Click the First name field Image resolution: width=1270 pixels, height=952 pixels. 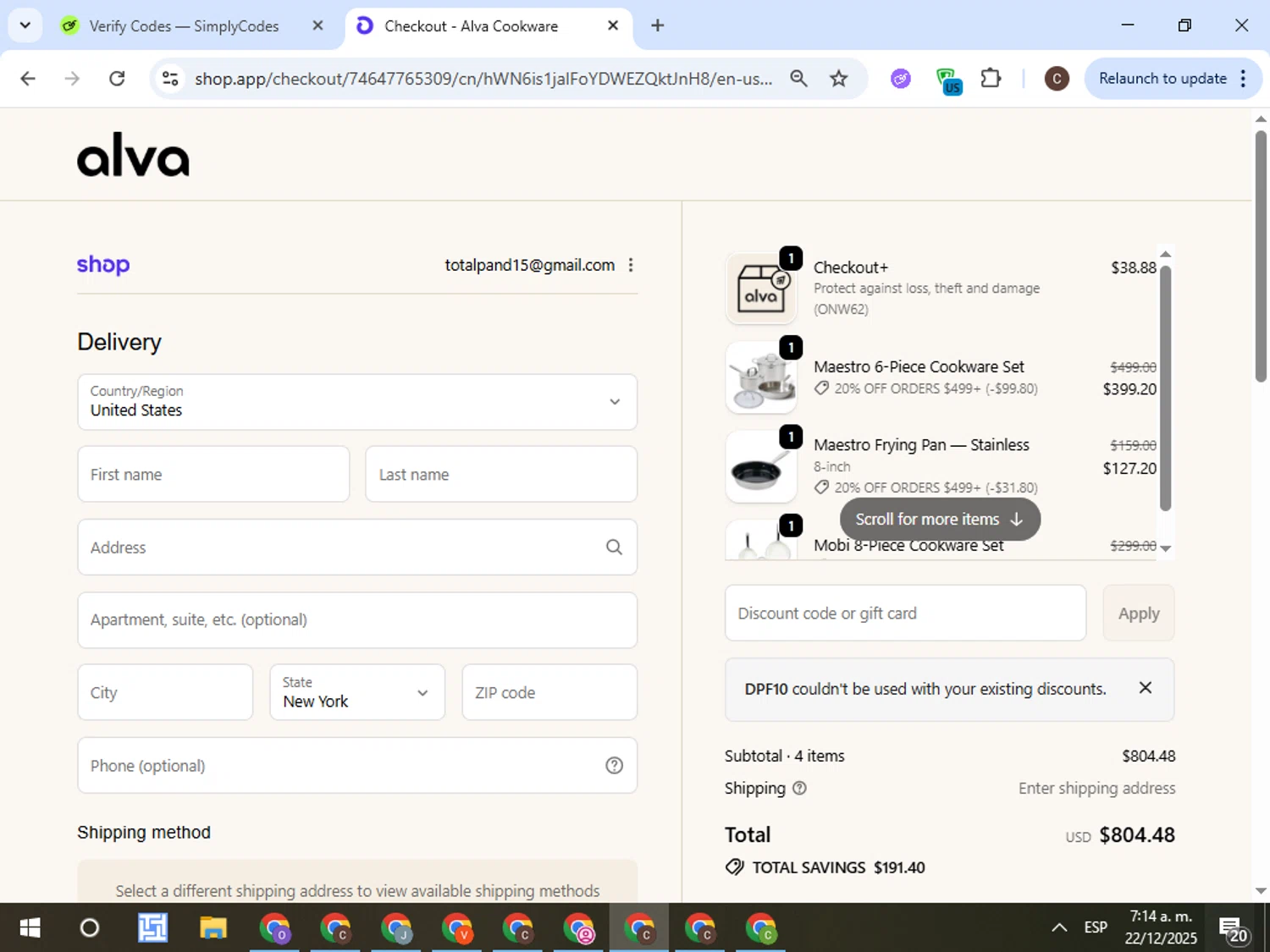[x=213, y=474]
